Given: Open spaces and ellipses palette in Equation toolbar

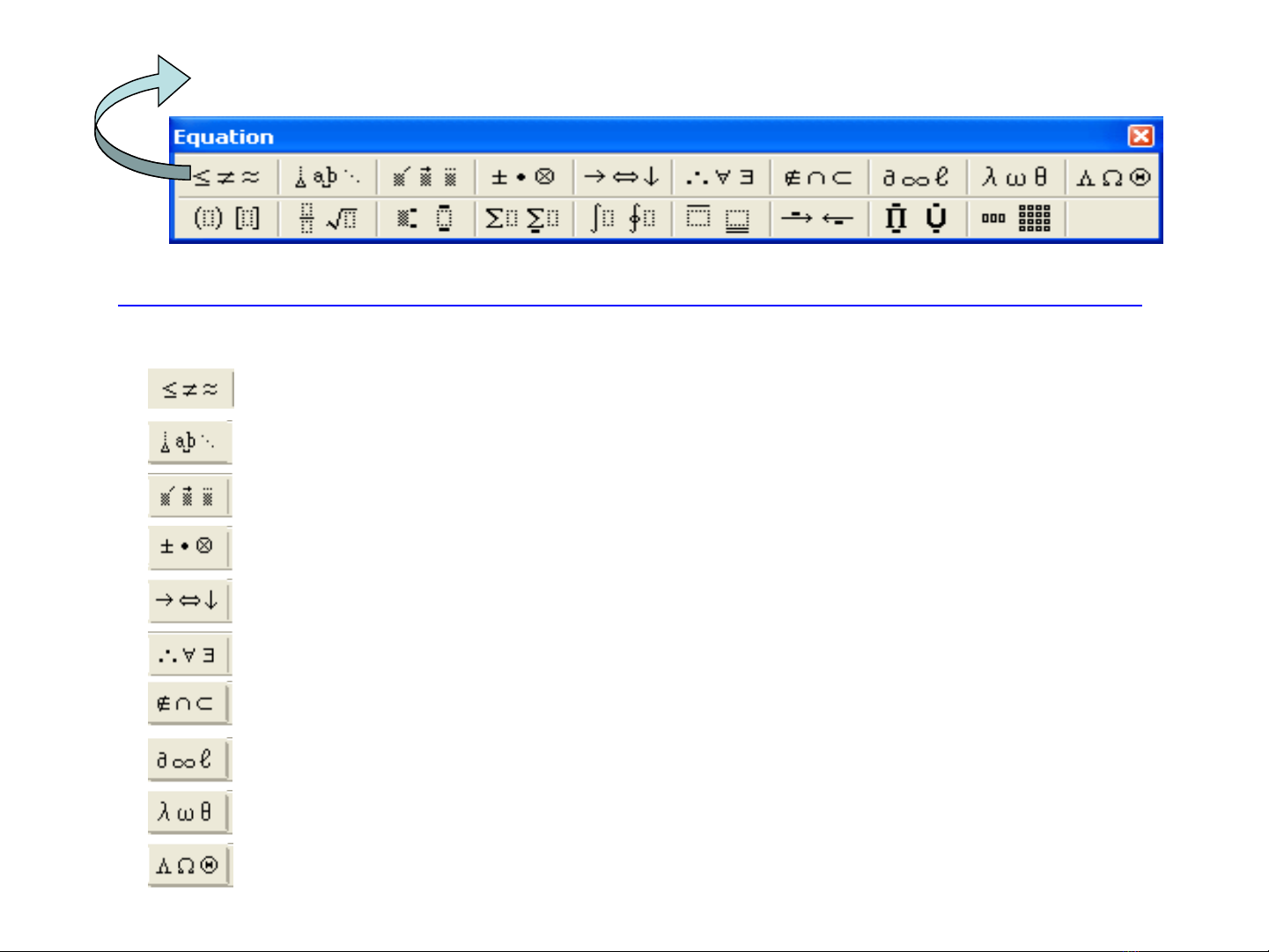Looking at the screenshot, I should pos(327,177).
